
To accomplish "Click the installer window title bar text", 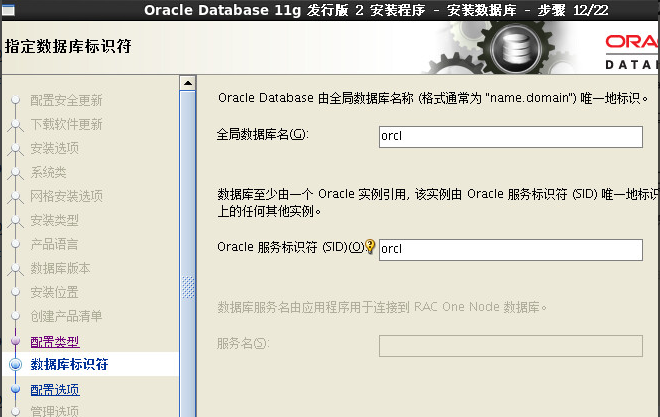I will [x=376, y=10].
